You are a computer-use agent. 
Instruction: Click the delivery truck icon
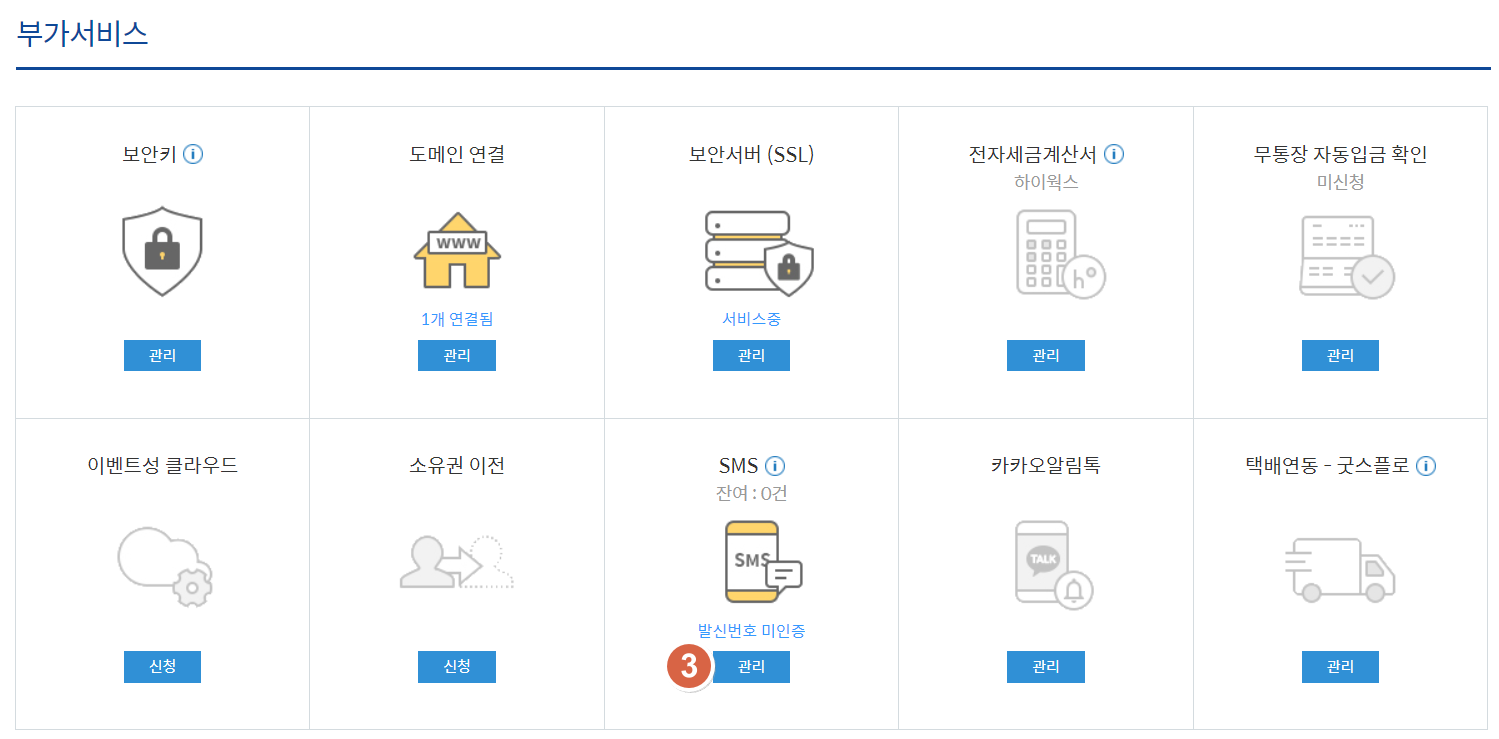(1339, 569)
